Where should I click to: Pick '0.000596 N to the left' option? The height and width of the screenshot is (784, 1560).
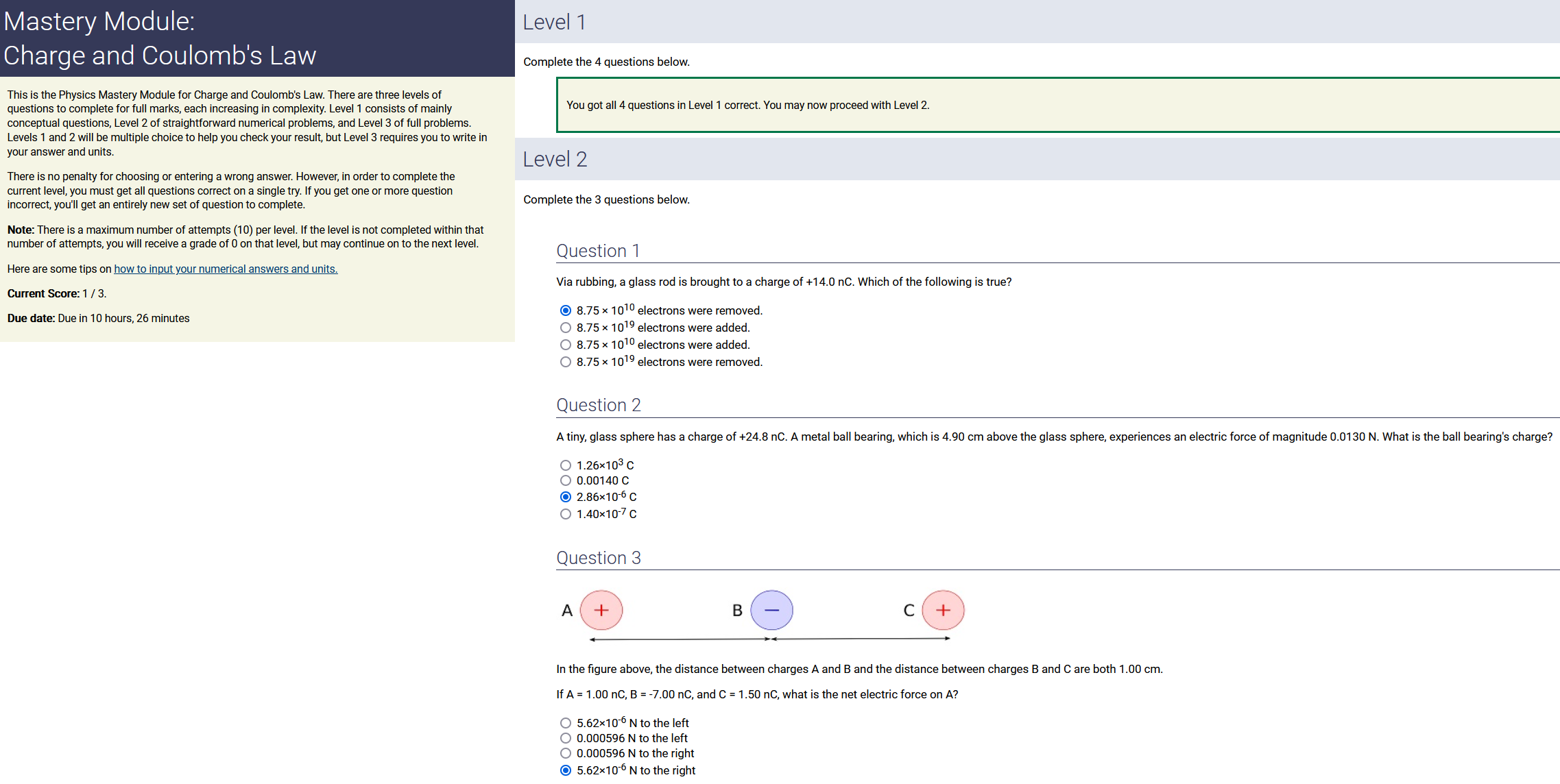pyautogui.click(x=566, y=738)
